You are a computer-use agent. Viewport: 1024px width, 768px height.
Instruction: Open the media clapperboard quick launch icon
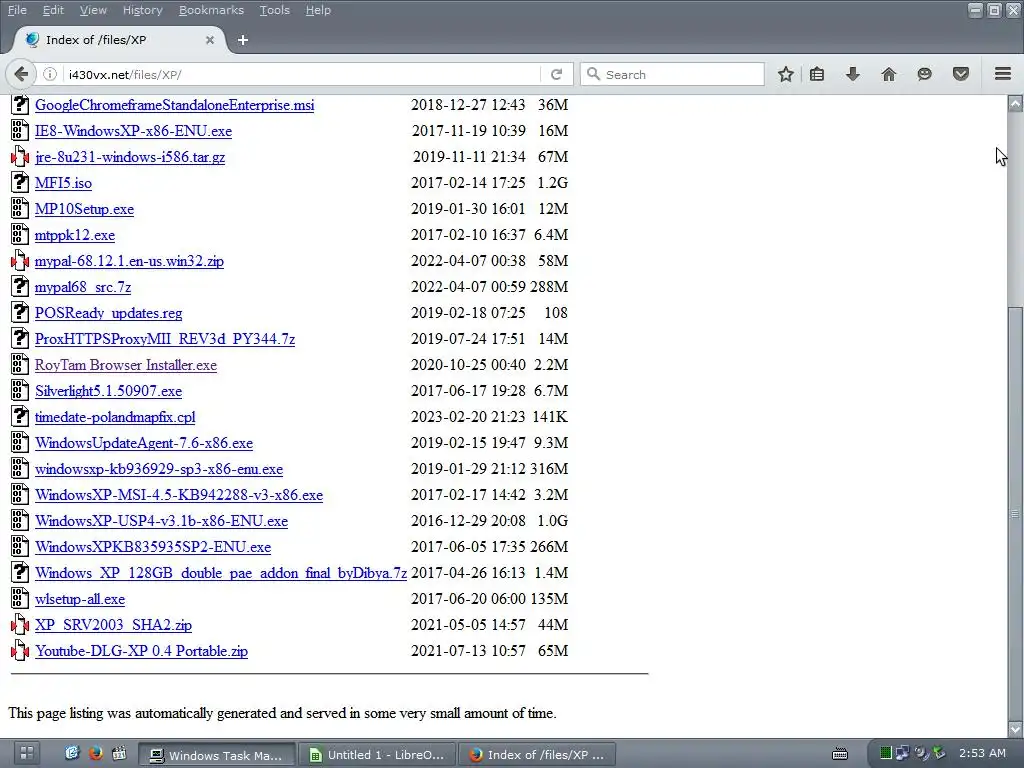(x=120, y=753)
